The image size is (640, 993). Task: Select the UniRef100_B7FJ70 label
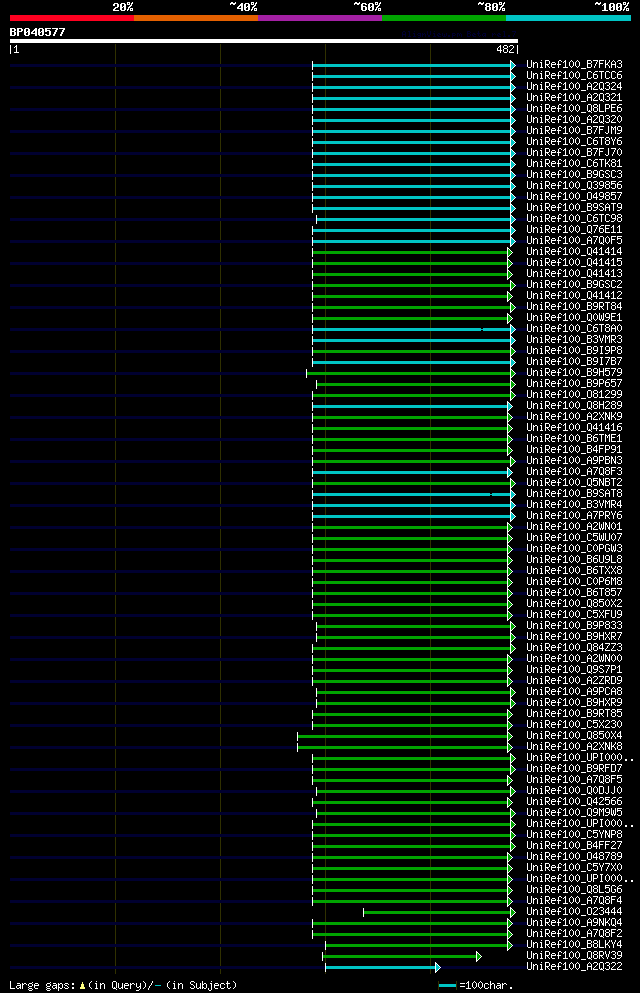(x=574, y=153)
